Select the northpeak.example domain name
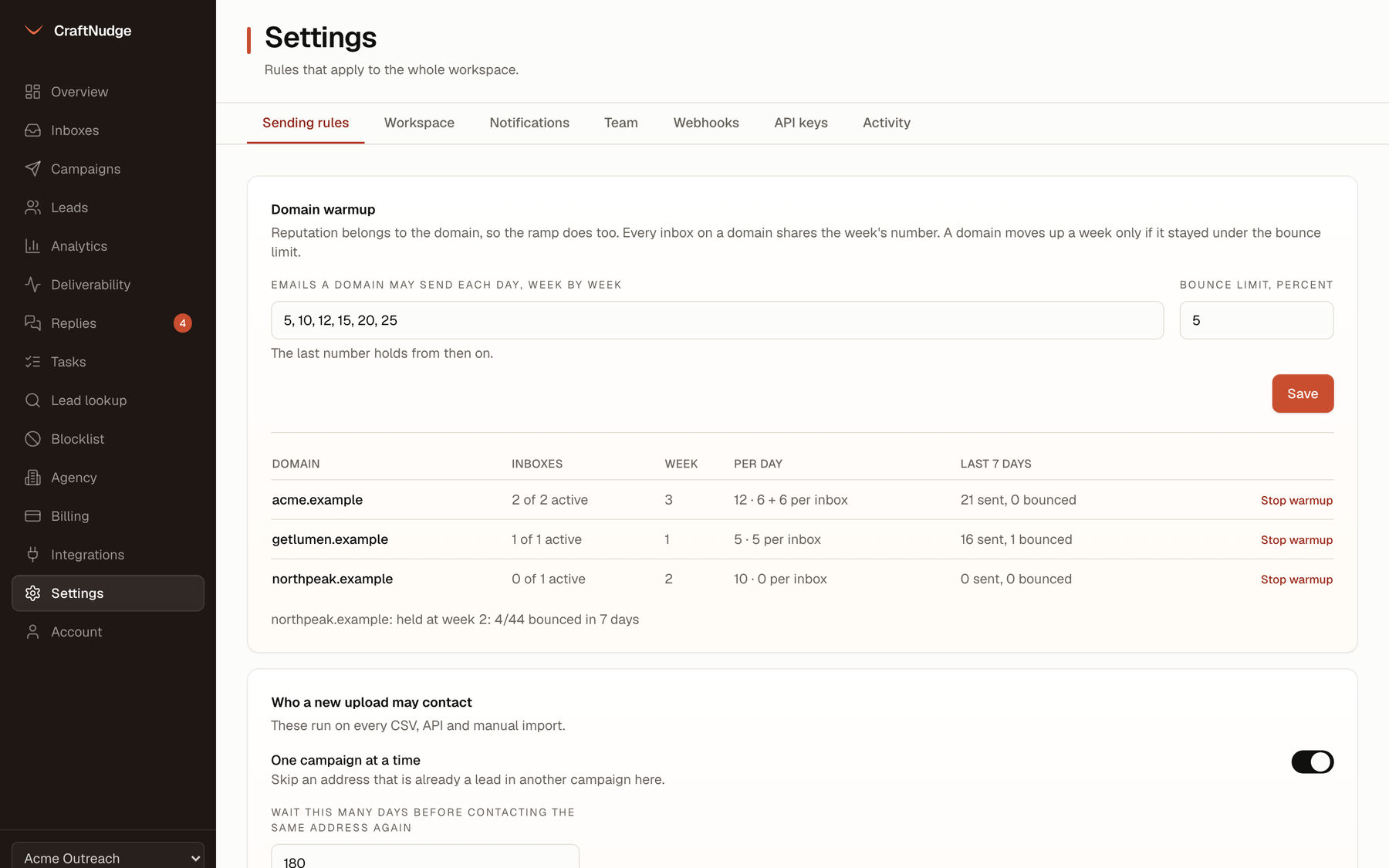The image size is (1389, 868). coord(332,579)
